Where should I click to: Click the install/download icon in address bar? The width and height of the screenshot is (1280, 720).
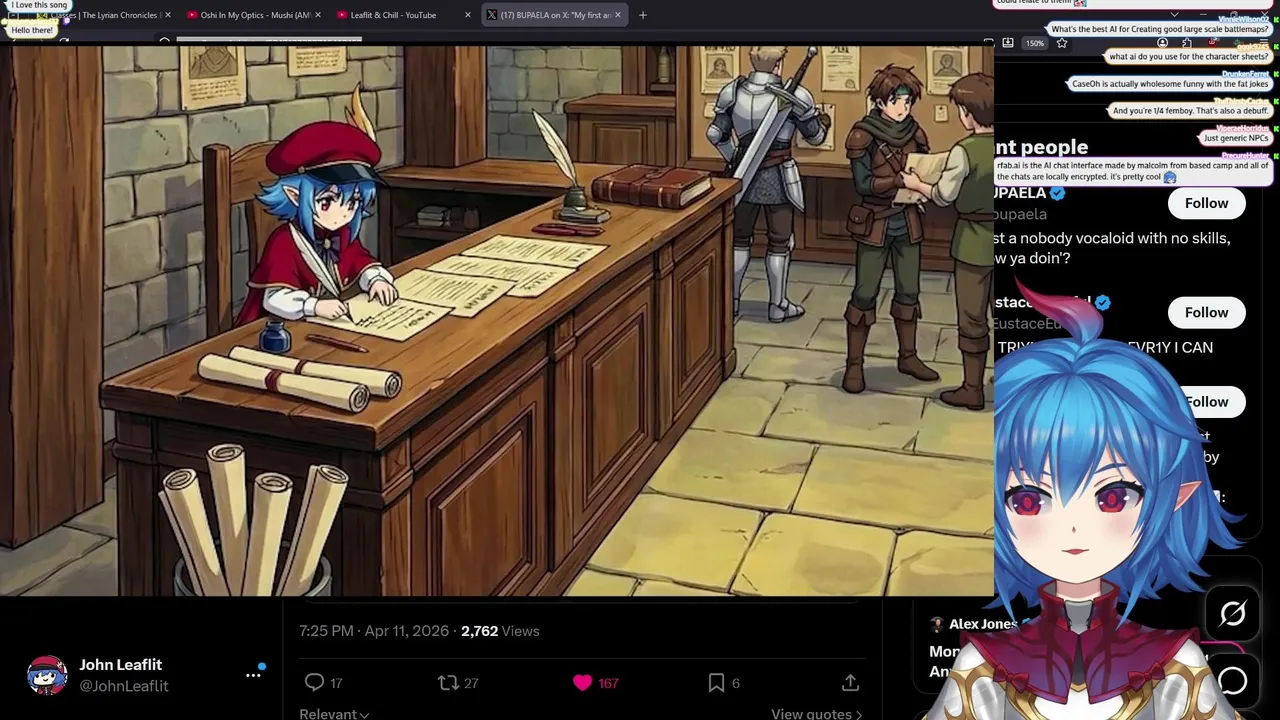point(1008,43)
